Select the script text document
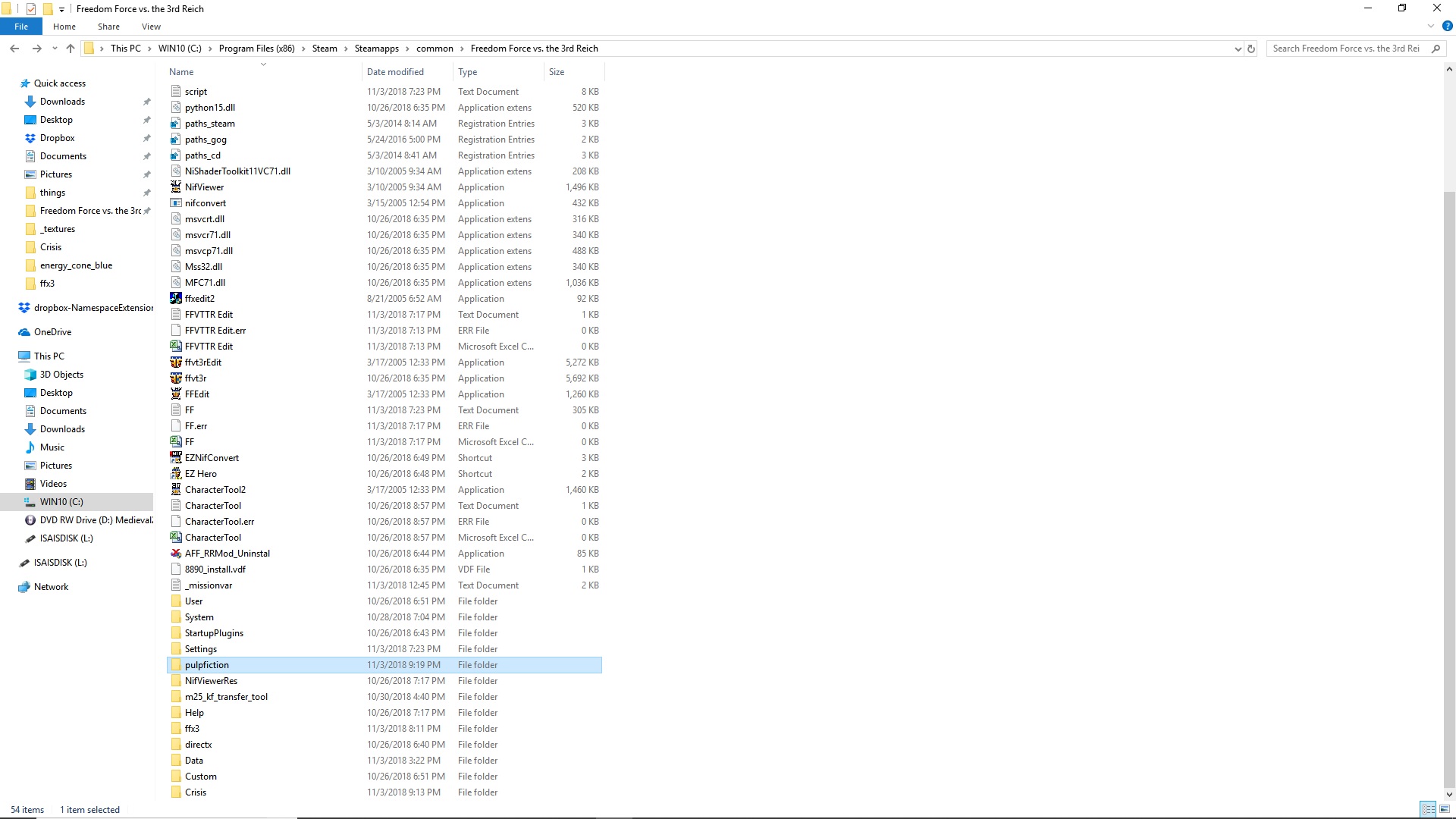The width and height of the screenshot is (1456, 819). 384,92
